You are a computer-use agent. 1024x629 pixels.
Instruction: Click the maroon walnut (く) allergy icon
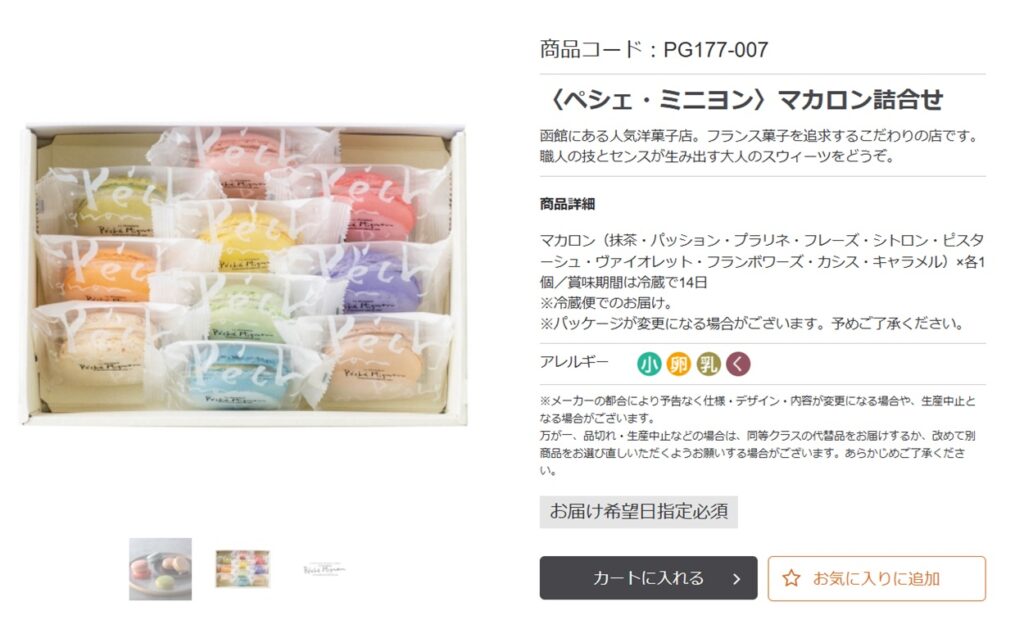point(739,364)
